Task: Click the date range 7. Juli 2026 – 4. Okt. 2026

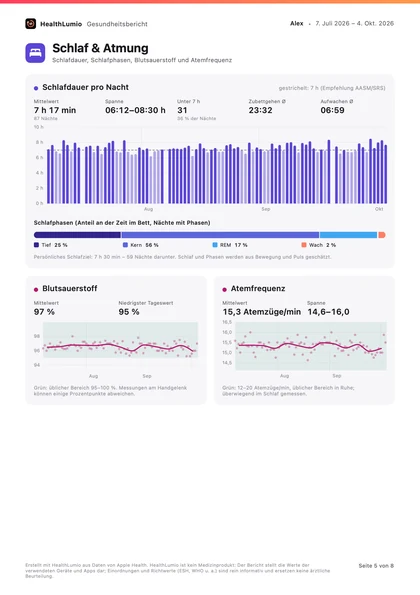Action: (354, 24)
